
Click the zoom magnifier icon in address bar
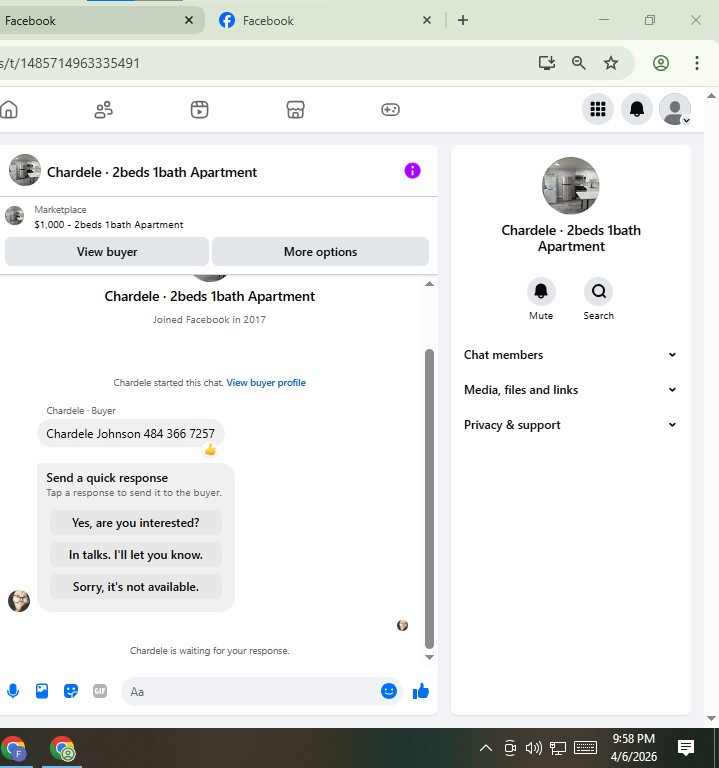(x=578, y=63)
